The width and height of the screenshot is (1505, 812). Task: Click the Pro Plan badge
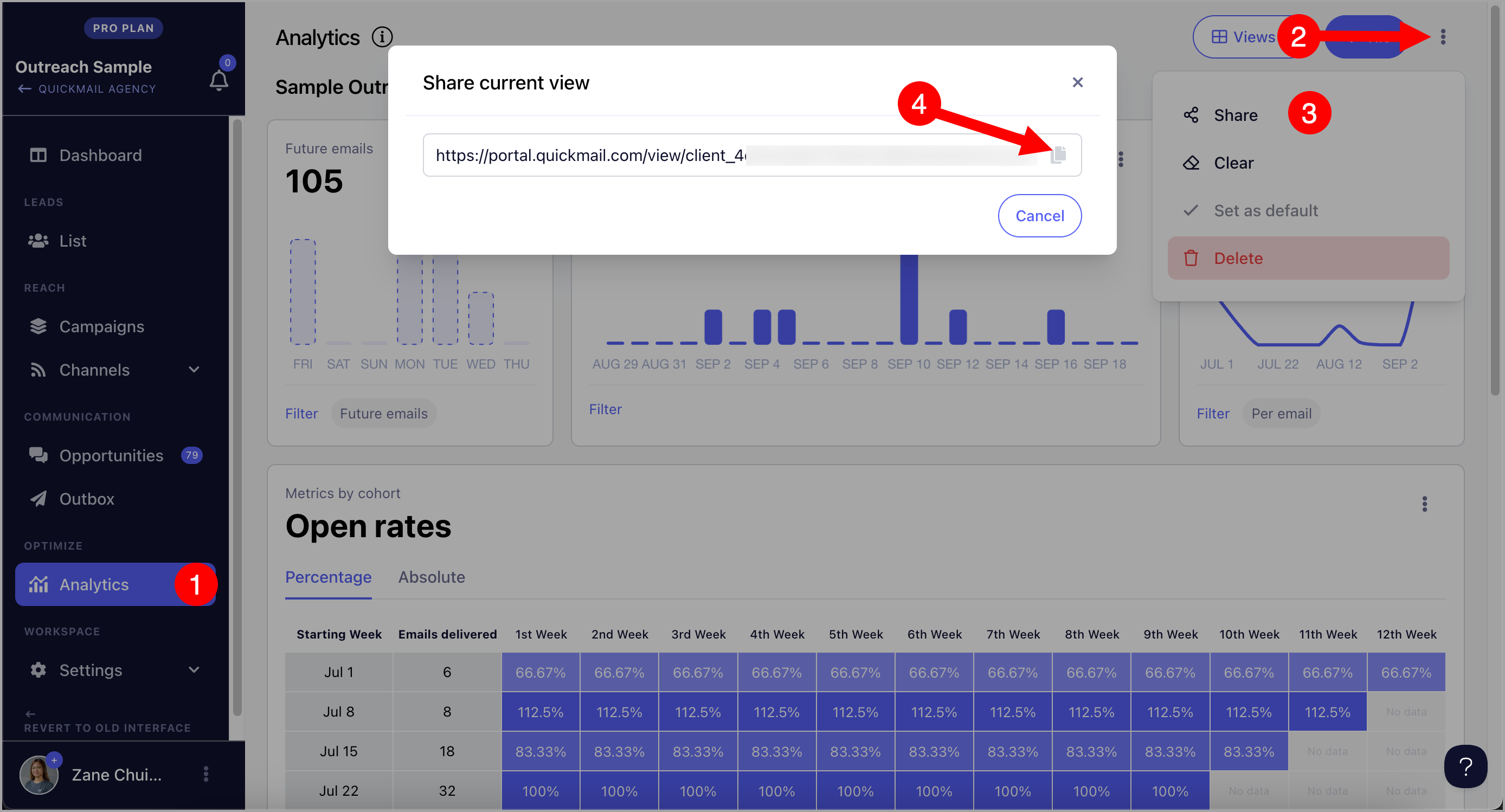123,28
